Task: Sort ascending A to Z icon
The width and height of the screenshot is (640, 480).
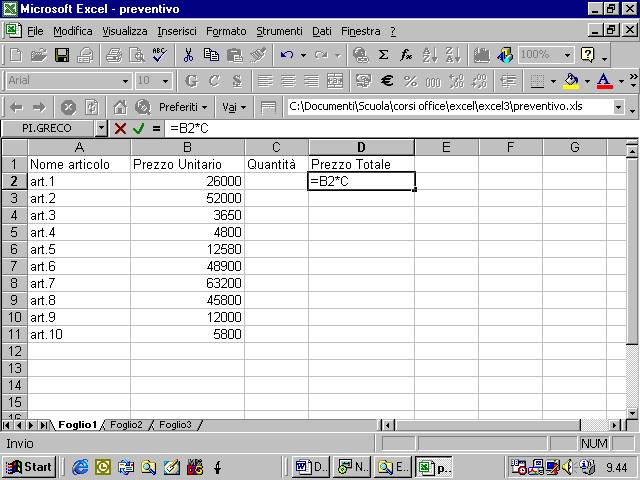Action: click(430, 55)
